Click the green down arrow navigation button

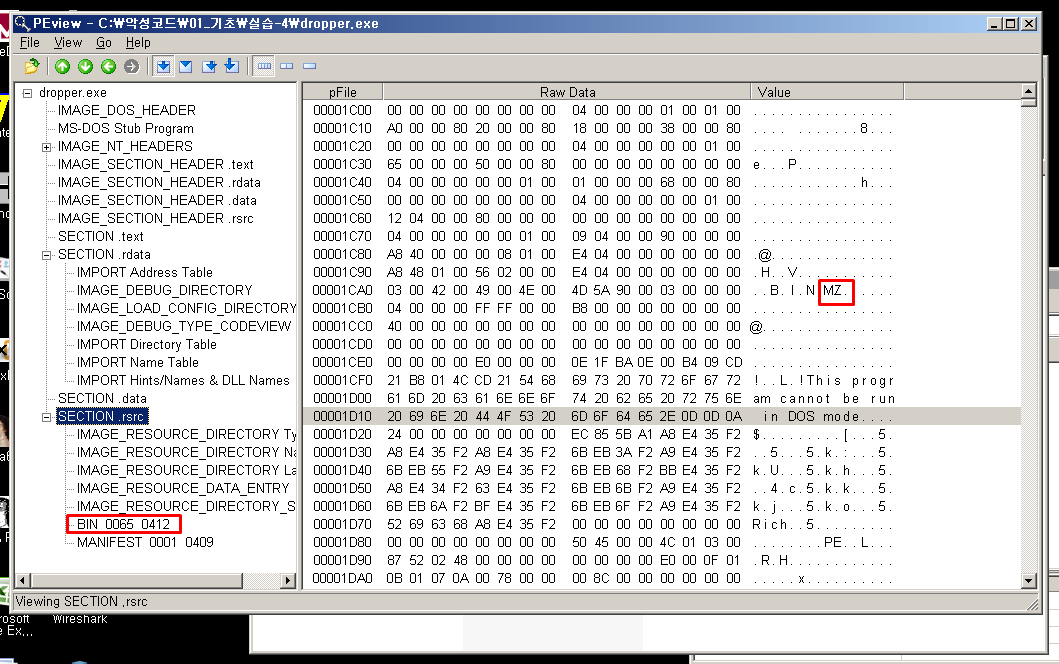point(86,66)
